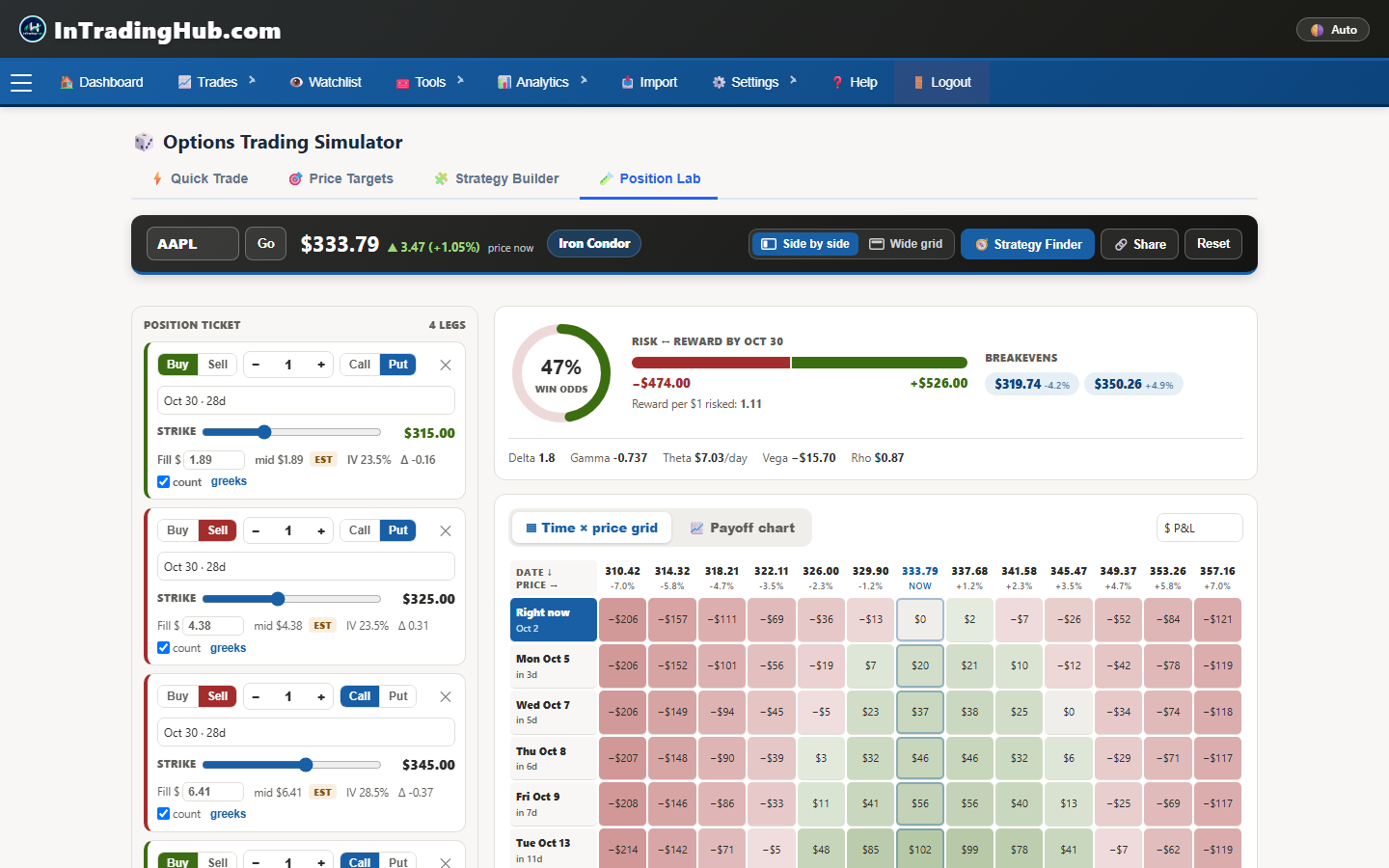Click the Go button
This screenshot has width=1389, height=868.
point(266,244)
